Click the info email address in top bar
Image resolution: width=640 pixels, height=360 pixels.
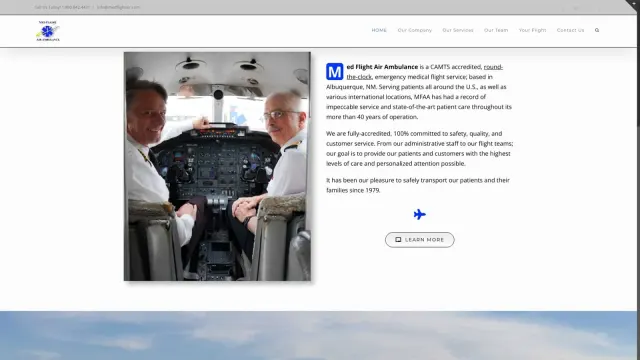click(118, 7)
